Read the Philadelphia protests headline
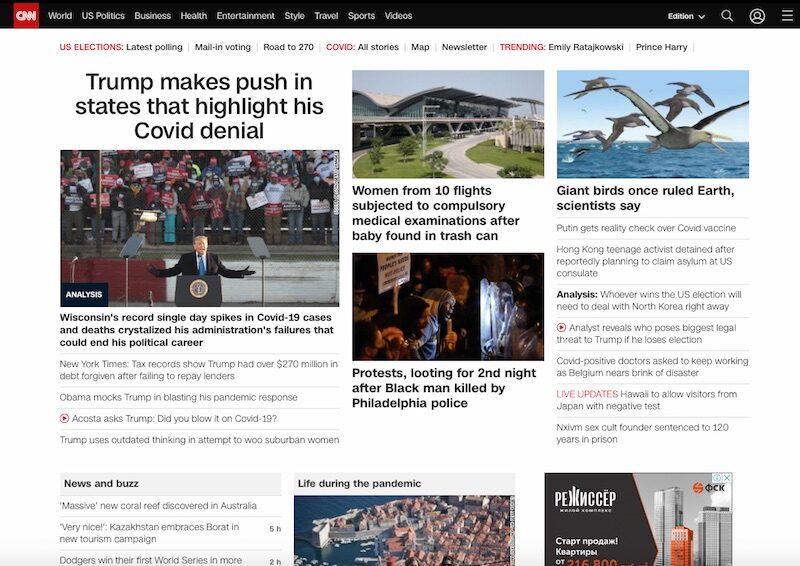 click(444, 388)
